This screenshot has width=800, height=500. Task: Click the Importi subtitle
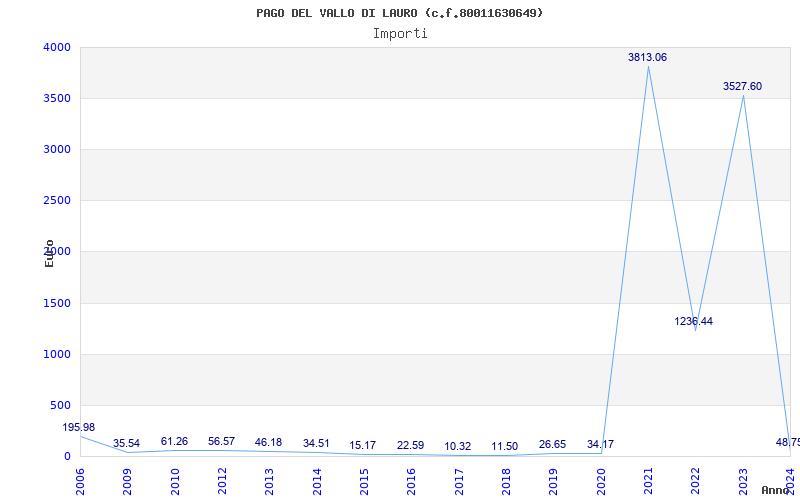tap(400, 33)
